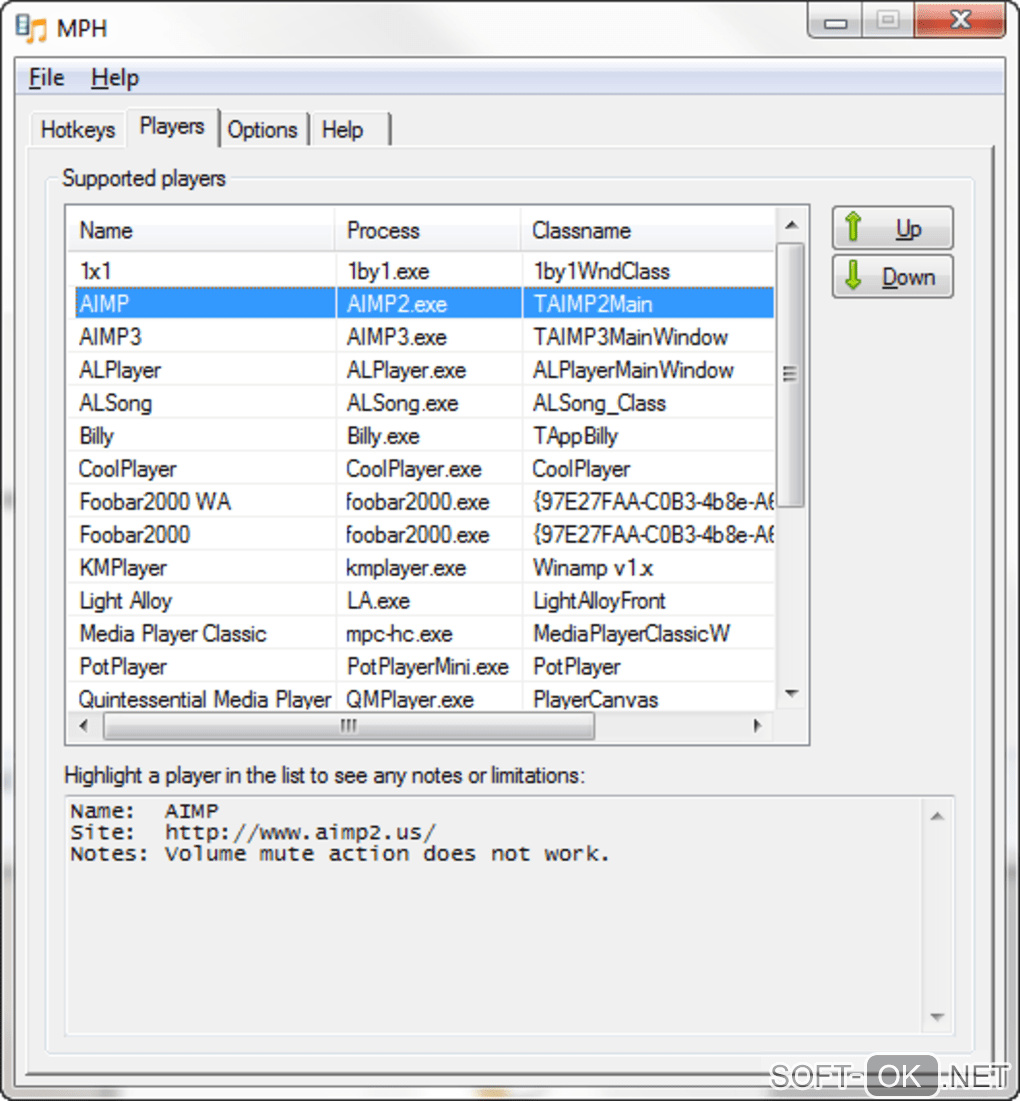Viewport: 1020px width, 1101px height.
Task: Select the AIMP3 player row
Action: (422, 337)
